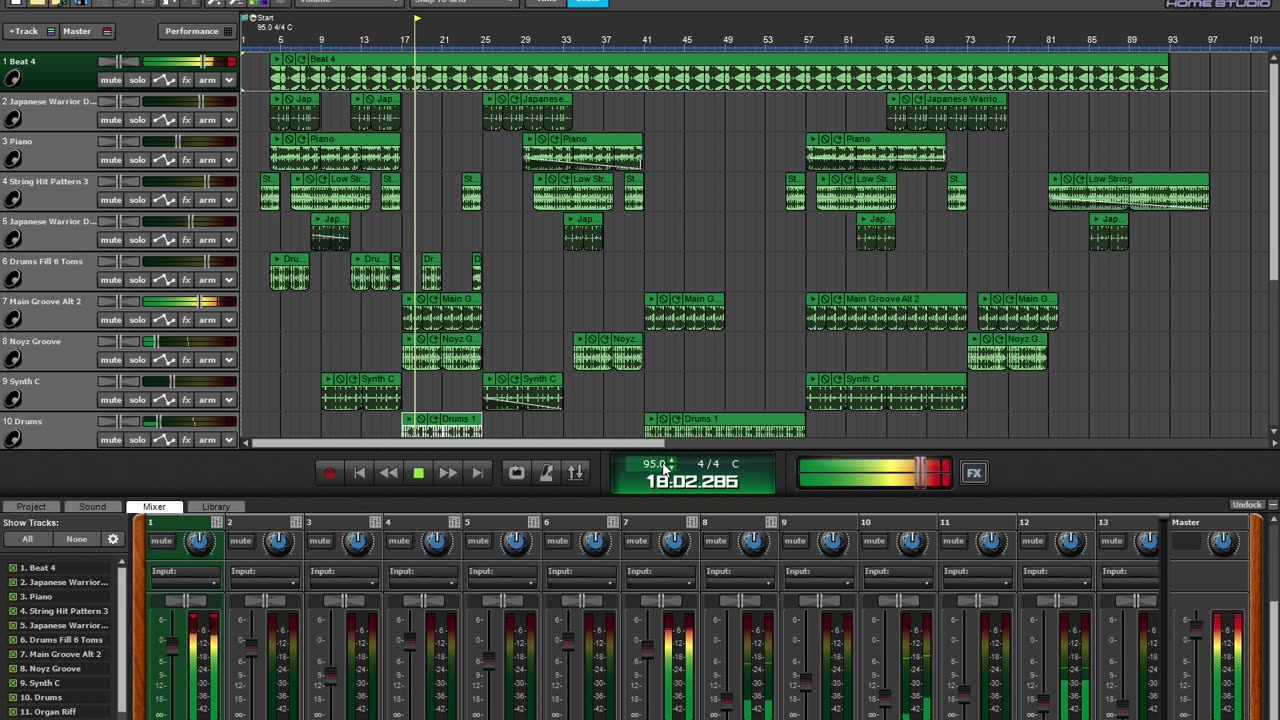
Task: Expand Japanese Warrior D track 2 options arrow
Action: pyautogui.click(x=229, y=120)
